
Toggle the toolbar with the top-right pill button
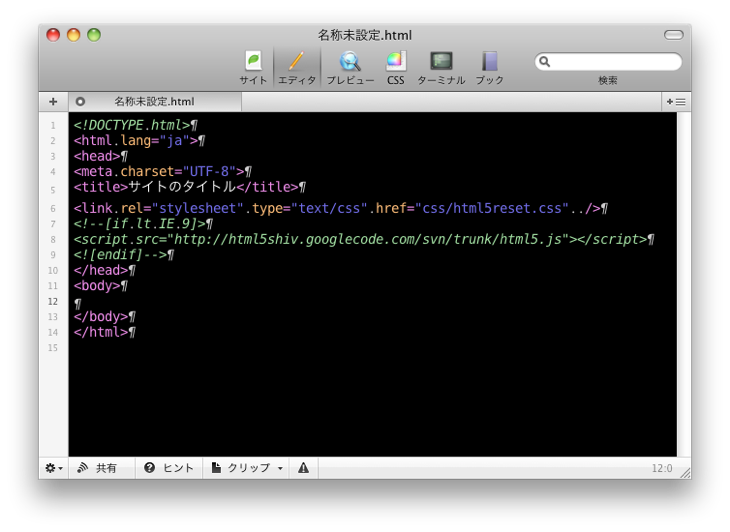click(673, 35)
